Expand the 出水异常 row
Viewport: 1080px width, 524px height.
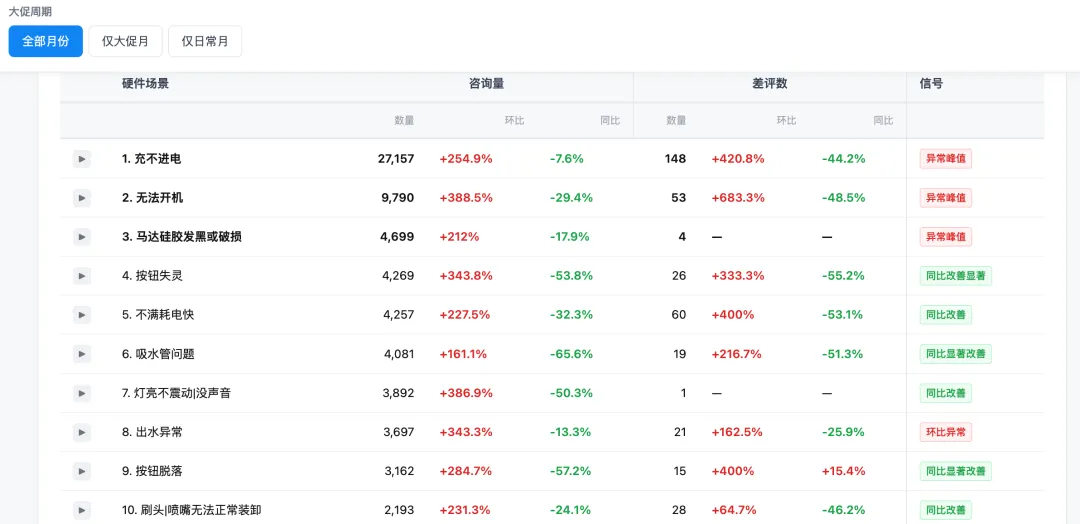click(82, 432)
